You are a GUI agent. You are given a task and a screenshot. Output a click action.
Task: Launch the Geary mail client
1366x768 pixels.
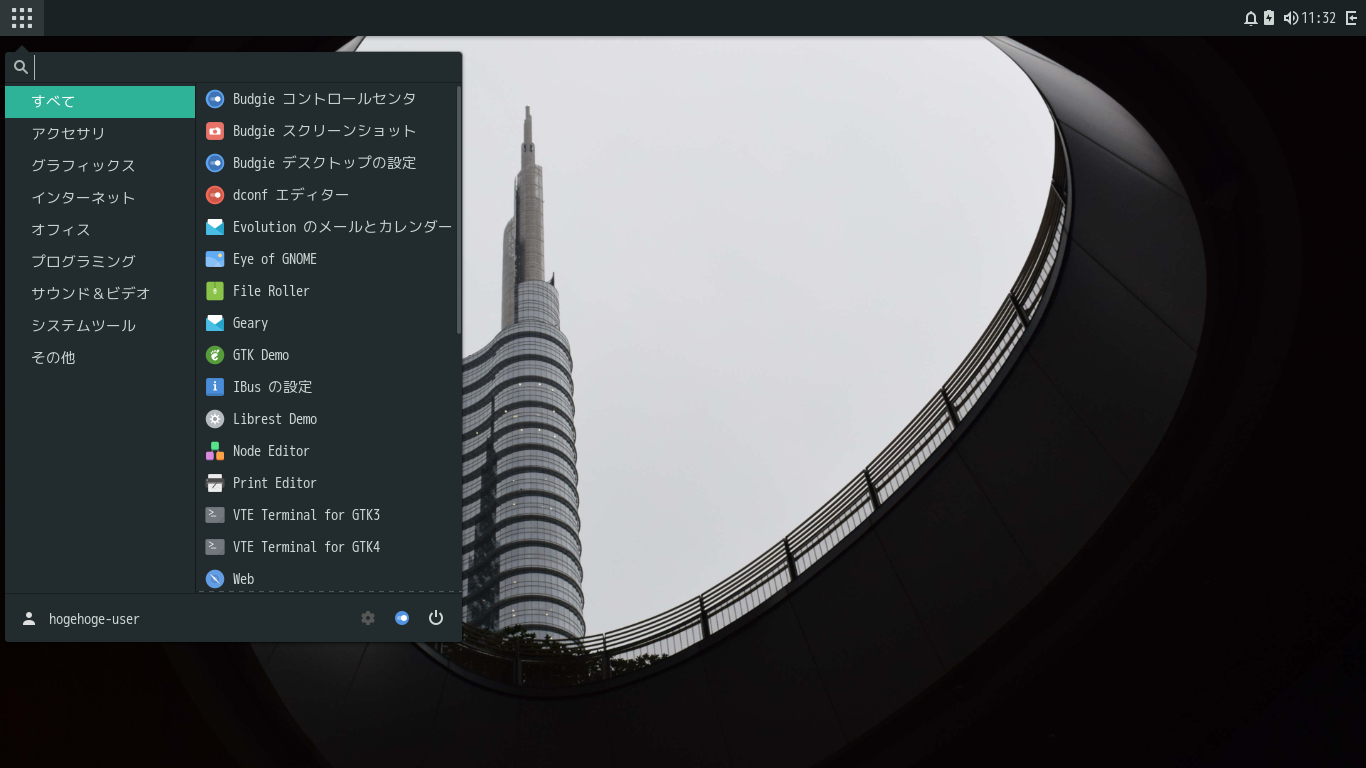click(328, 323)
